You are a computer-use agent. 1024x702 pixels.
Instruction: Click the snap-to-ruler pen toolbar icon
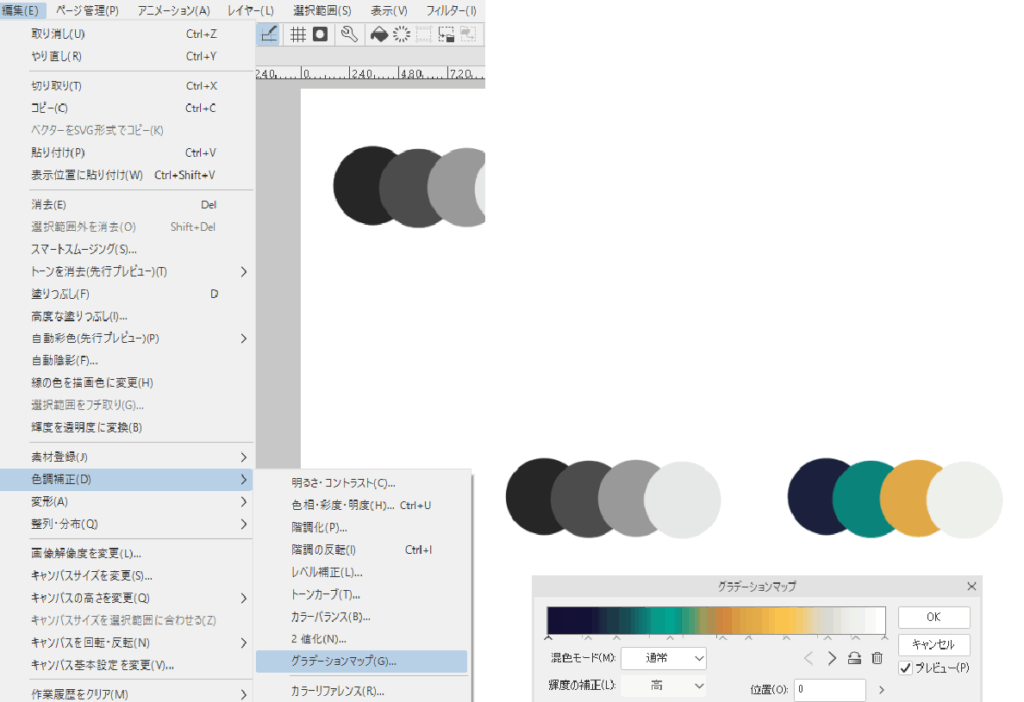click(x=268, y=34)
